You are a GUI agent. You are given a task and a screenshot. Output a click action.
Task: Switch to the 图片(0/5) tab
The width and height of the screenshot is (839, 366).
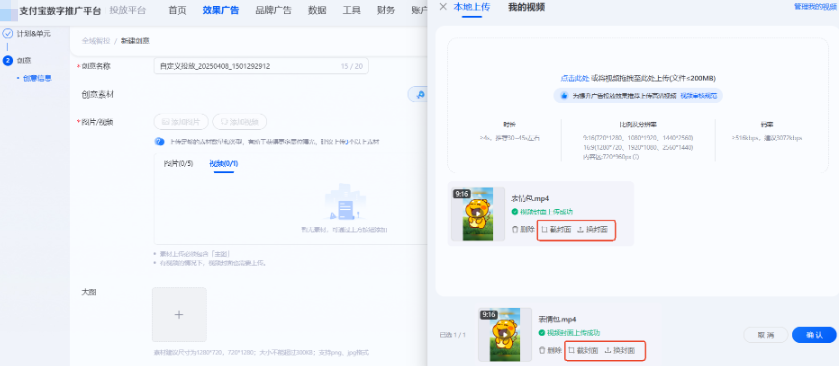179,163
